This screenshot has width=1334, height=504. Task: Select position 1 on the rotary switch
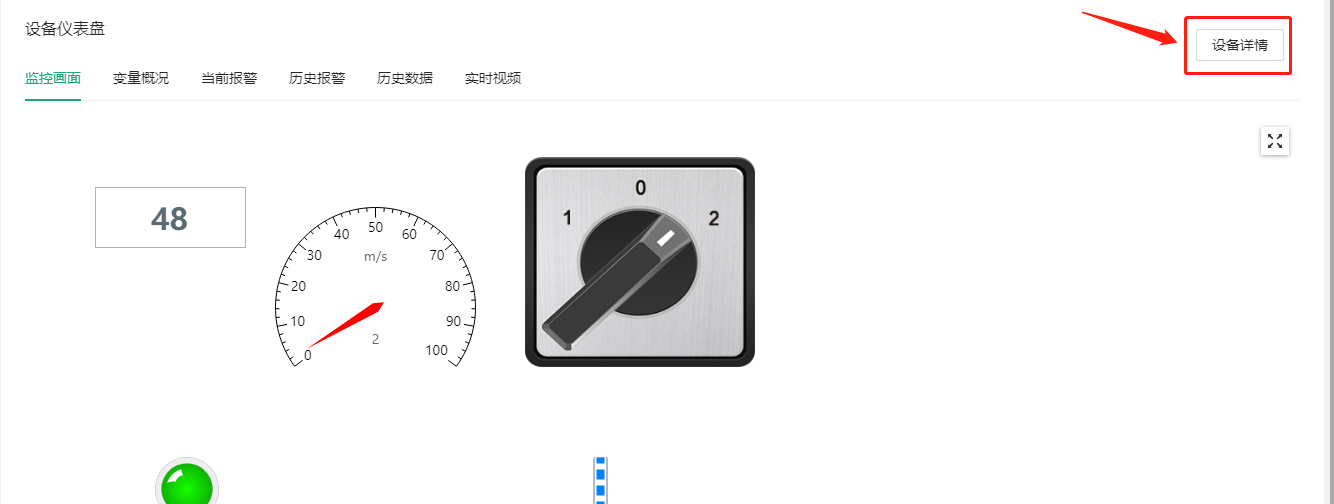click(567, 217)
